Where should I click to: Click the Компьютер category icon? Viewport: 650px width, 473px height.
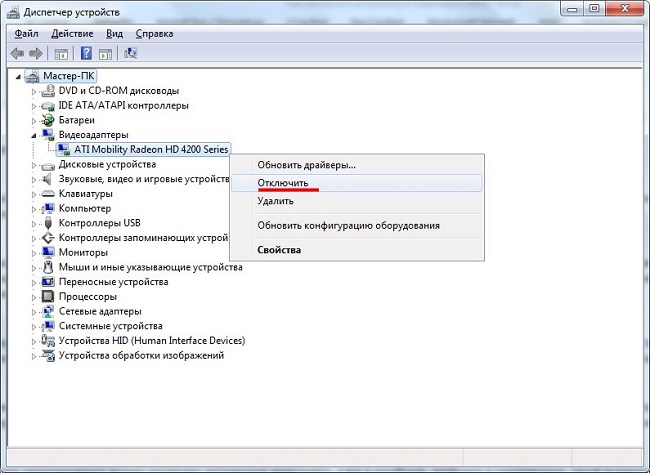pos(48,209)
